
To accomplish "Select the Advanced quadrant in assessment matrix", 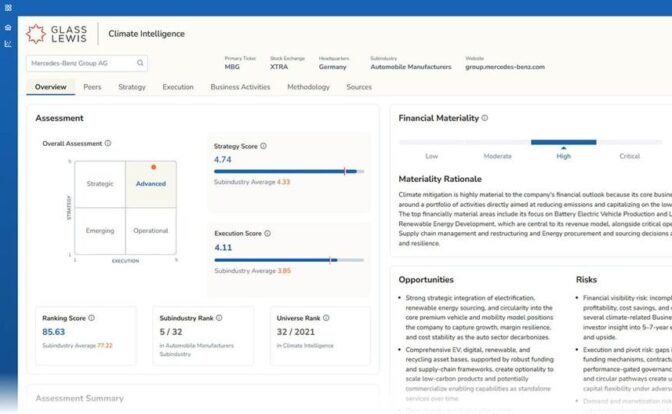I will 151,184.
